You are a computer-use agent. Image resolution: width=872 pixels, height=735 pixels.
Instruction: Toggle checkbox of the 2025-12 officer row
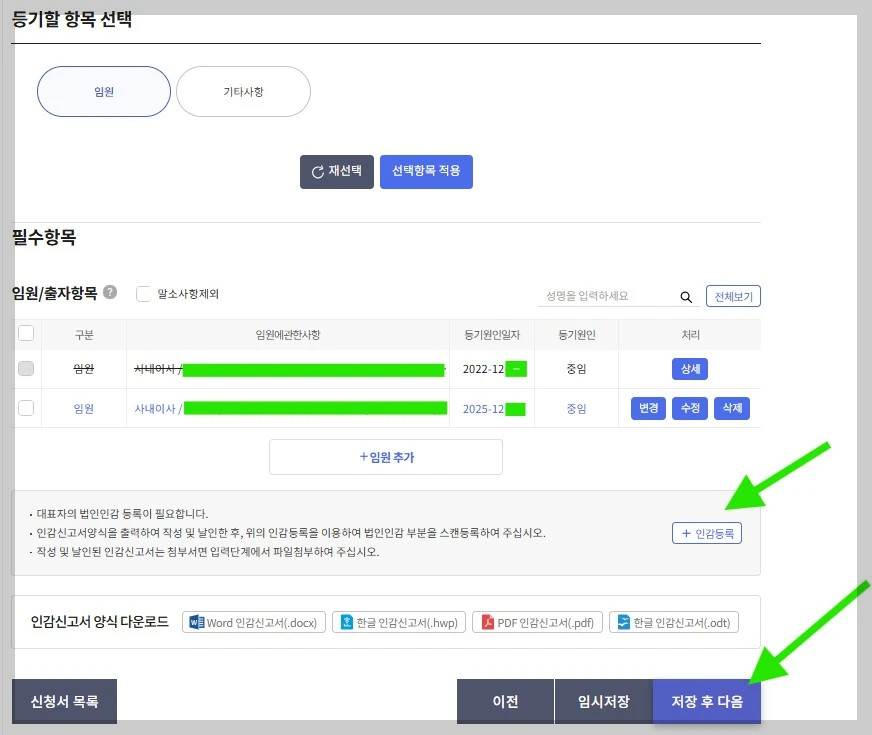coord(26,408)
